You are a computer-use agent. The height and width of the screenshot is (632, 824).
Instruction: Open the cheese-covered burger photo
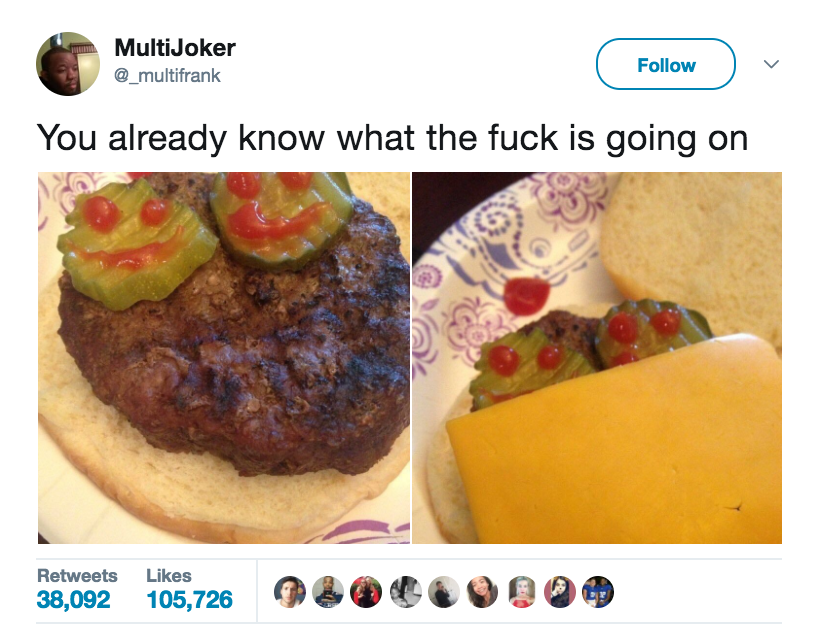coord(597,358)
